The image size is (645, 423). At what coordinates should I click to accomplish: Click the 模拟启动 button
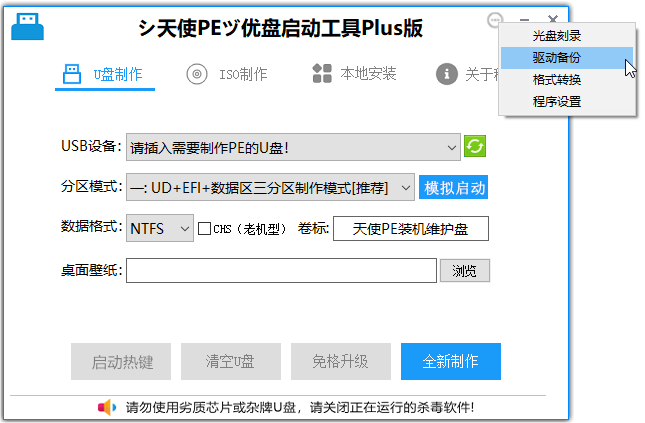click(x=453, y=188)
